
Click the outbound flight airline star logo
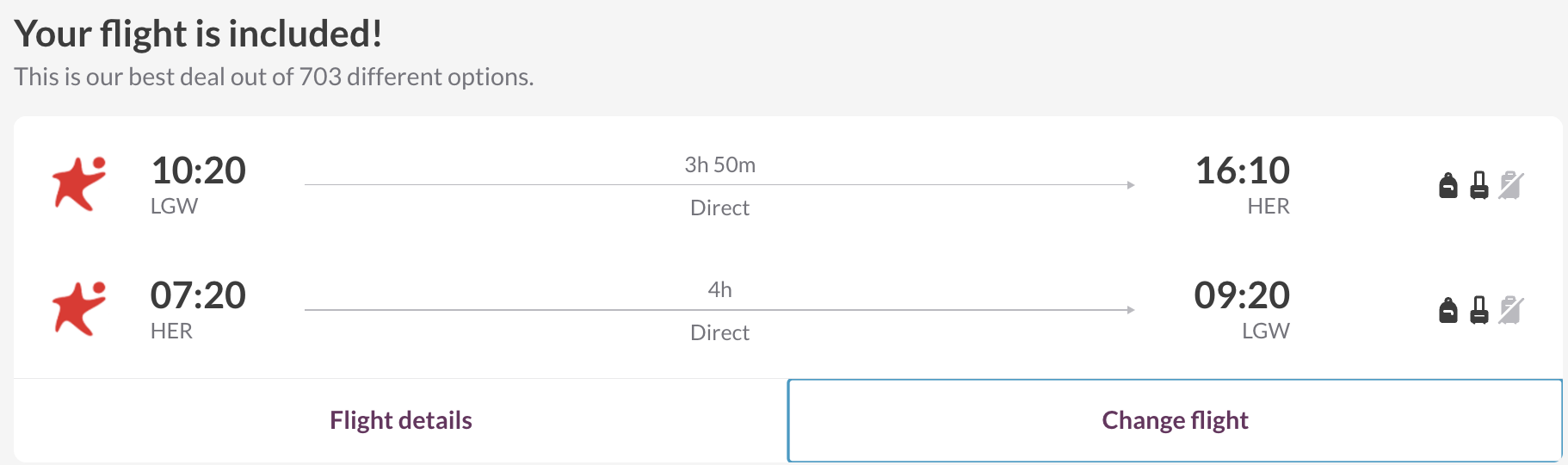point(78,183)
